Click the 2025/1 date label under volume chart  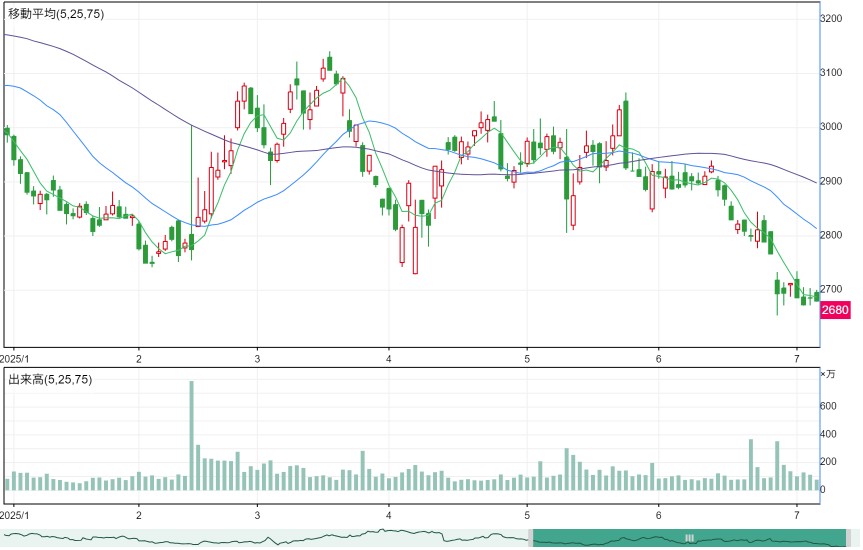(14, 515)
